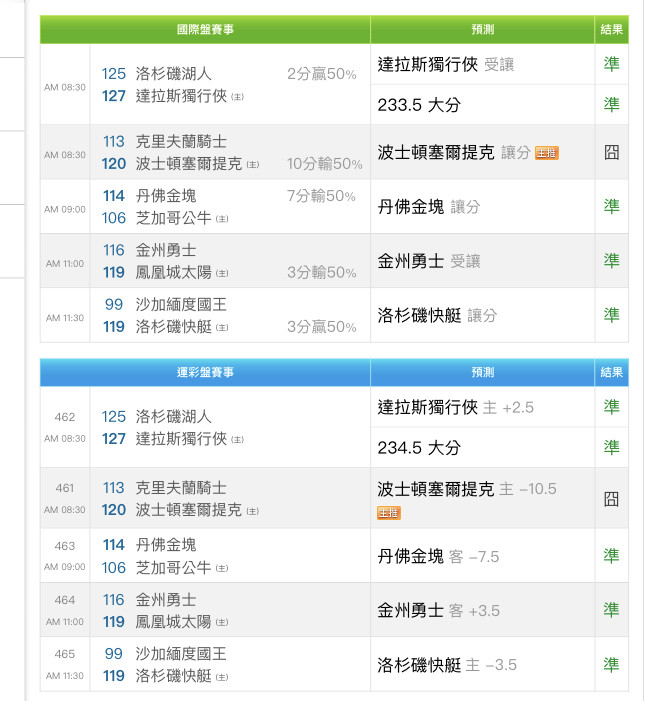Select the 234.5 大分 prediction

(x=419, y=448)
